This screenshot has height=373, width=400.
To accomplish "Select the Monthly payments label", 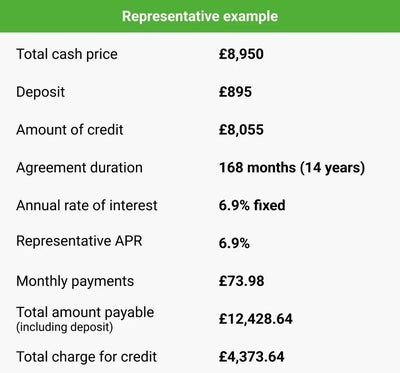I will coord(75,281).
